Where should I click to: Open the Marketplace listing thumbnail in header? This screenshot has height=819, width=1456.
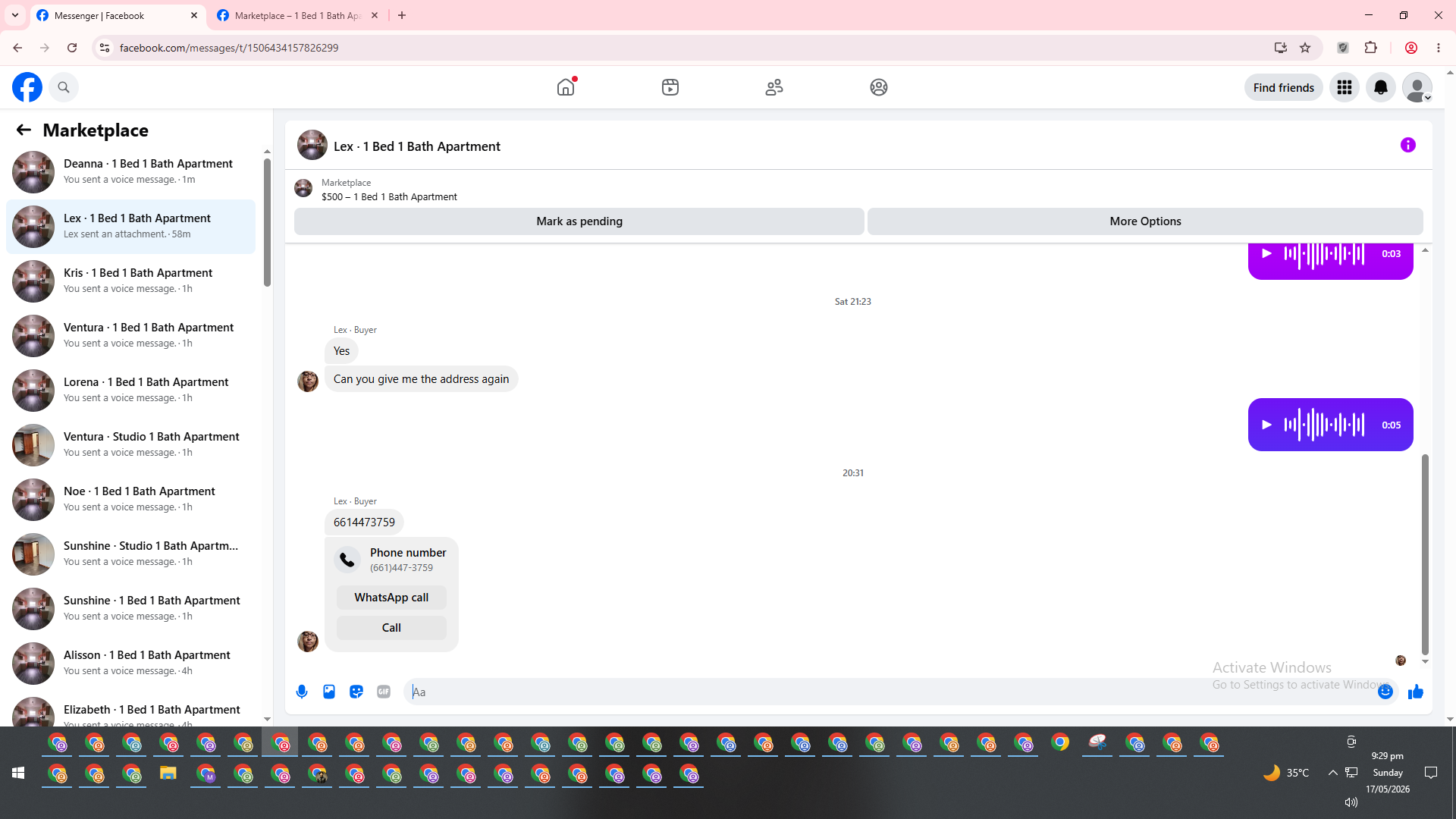click(303, 189)
